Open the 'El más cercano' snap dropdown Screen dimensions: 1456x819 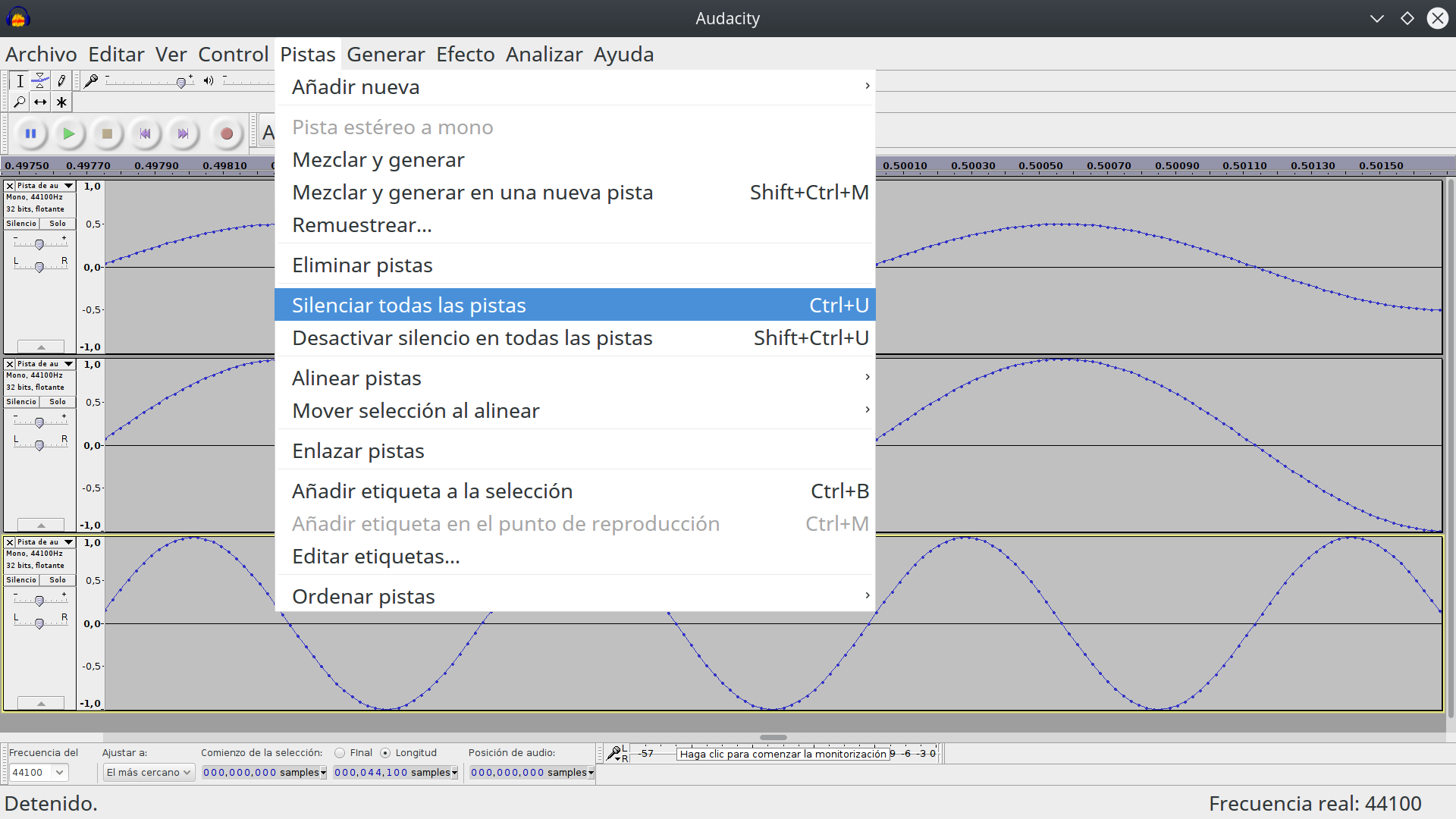click(x=149, y=772)
